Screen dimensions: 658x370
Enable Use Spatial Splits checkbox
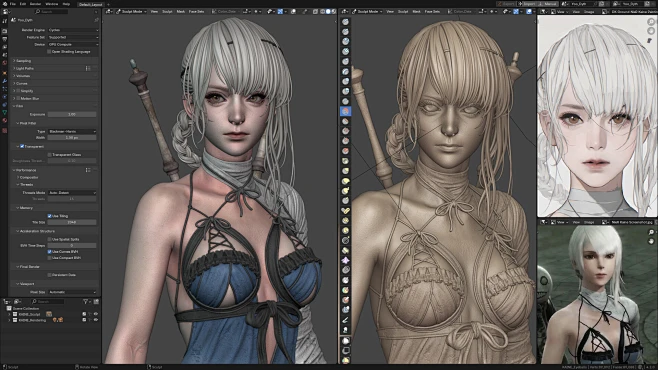point(49,239)
